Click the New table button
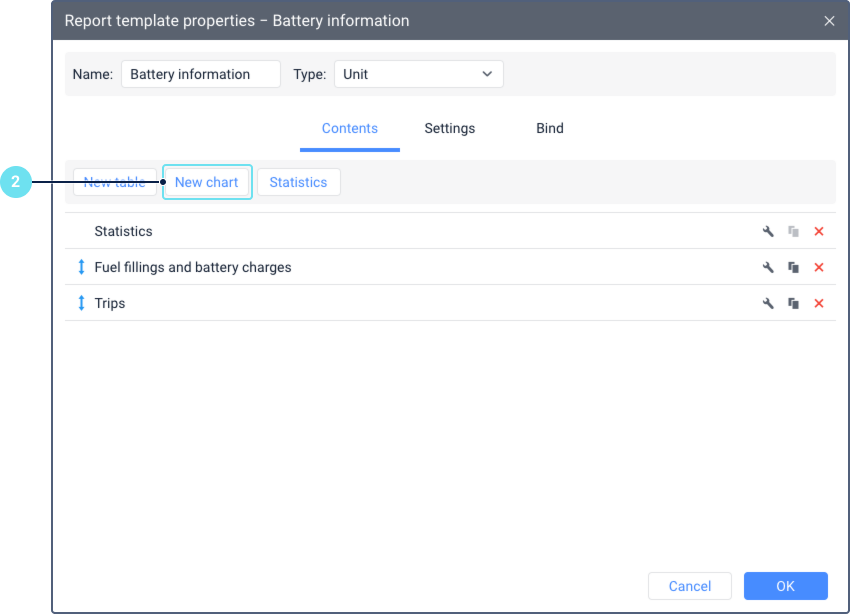850x614 pixels. 115,182
